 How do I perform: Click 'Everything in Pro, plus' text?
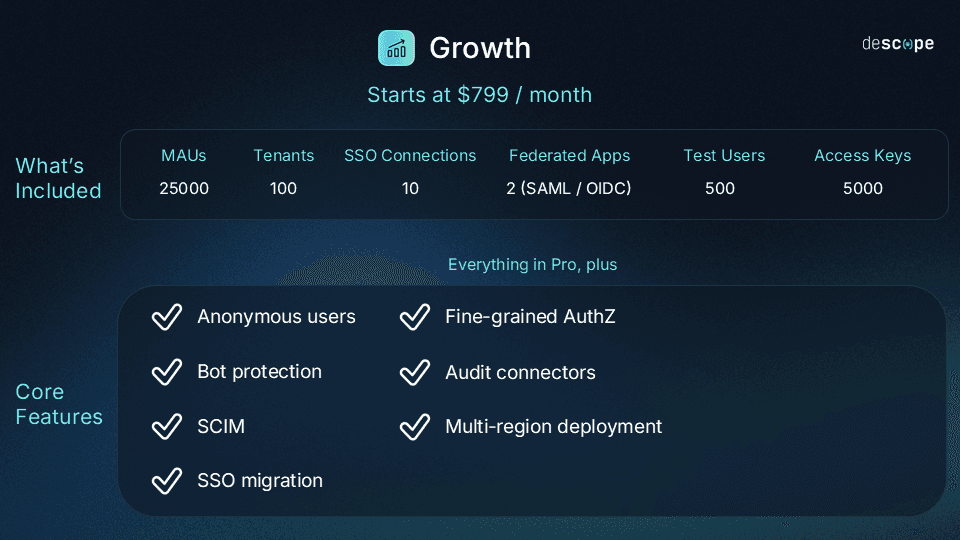532,264
